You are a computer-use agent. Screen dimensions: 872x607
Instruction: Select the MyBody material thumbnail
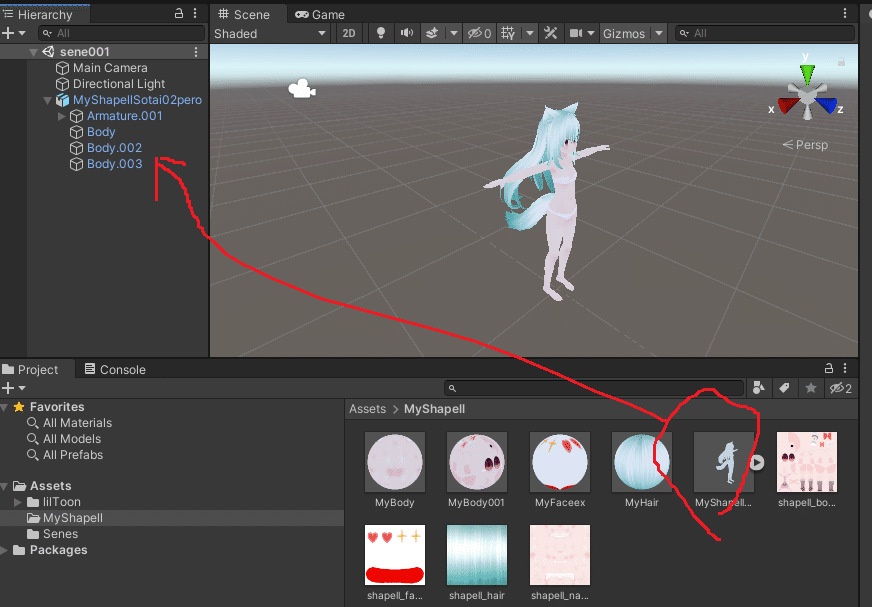point(395,462)
